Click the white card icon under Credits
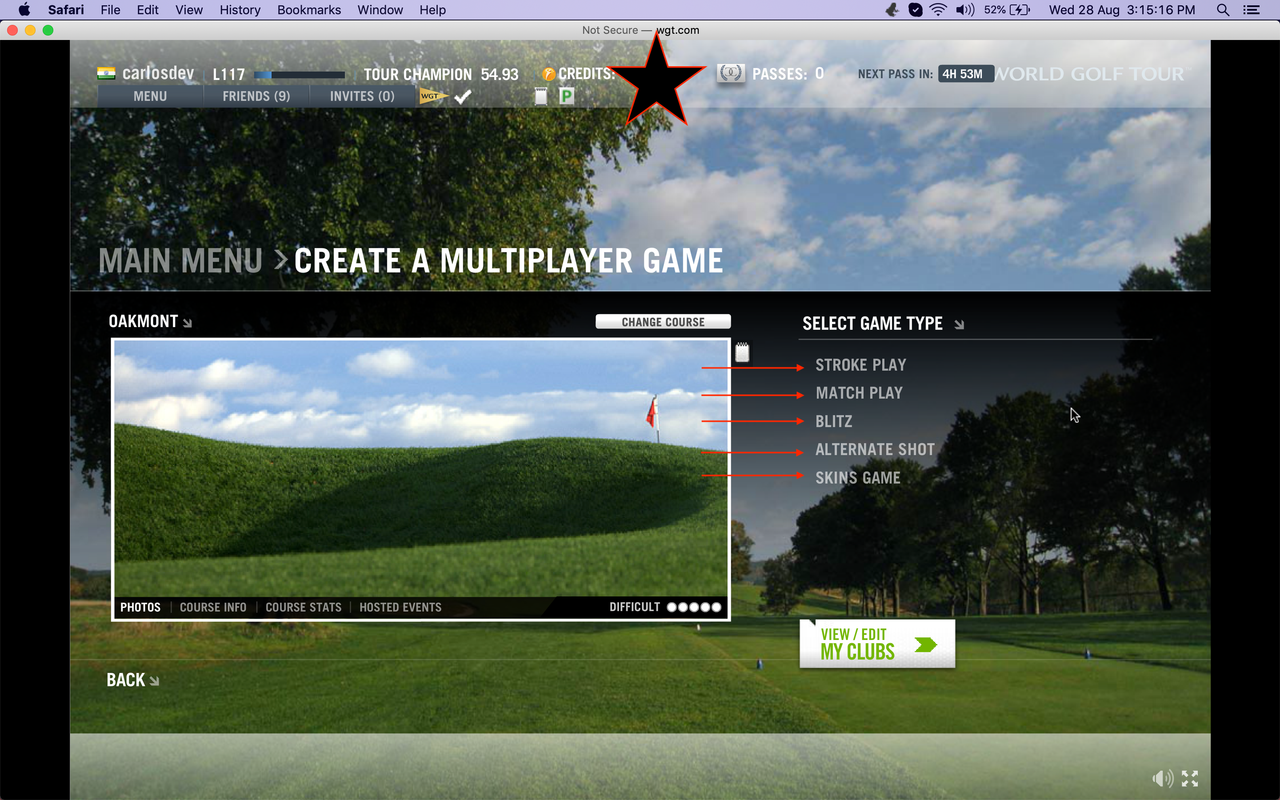 (x=541, y=97)
